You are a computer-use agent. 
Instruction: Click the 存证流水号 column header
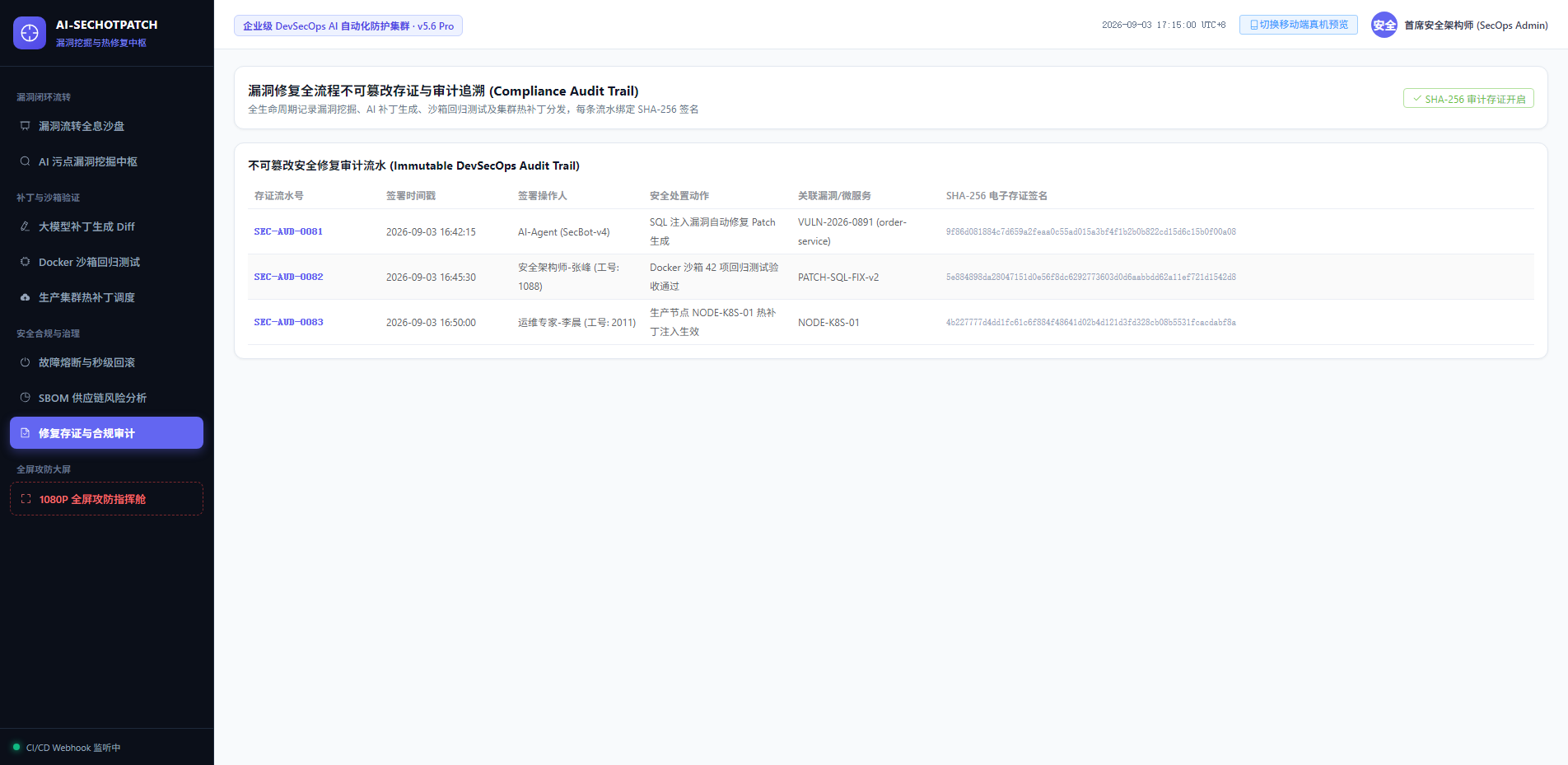(279, 196)
